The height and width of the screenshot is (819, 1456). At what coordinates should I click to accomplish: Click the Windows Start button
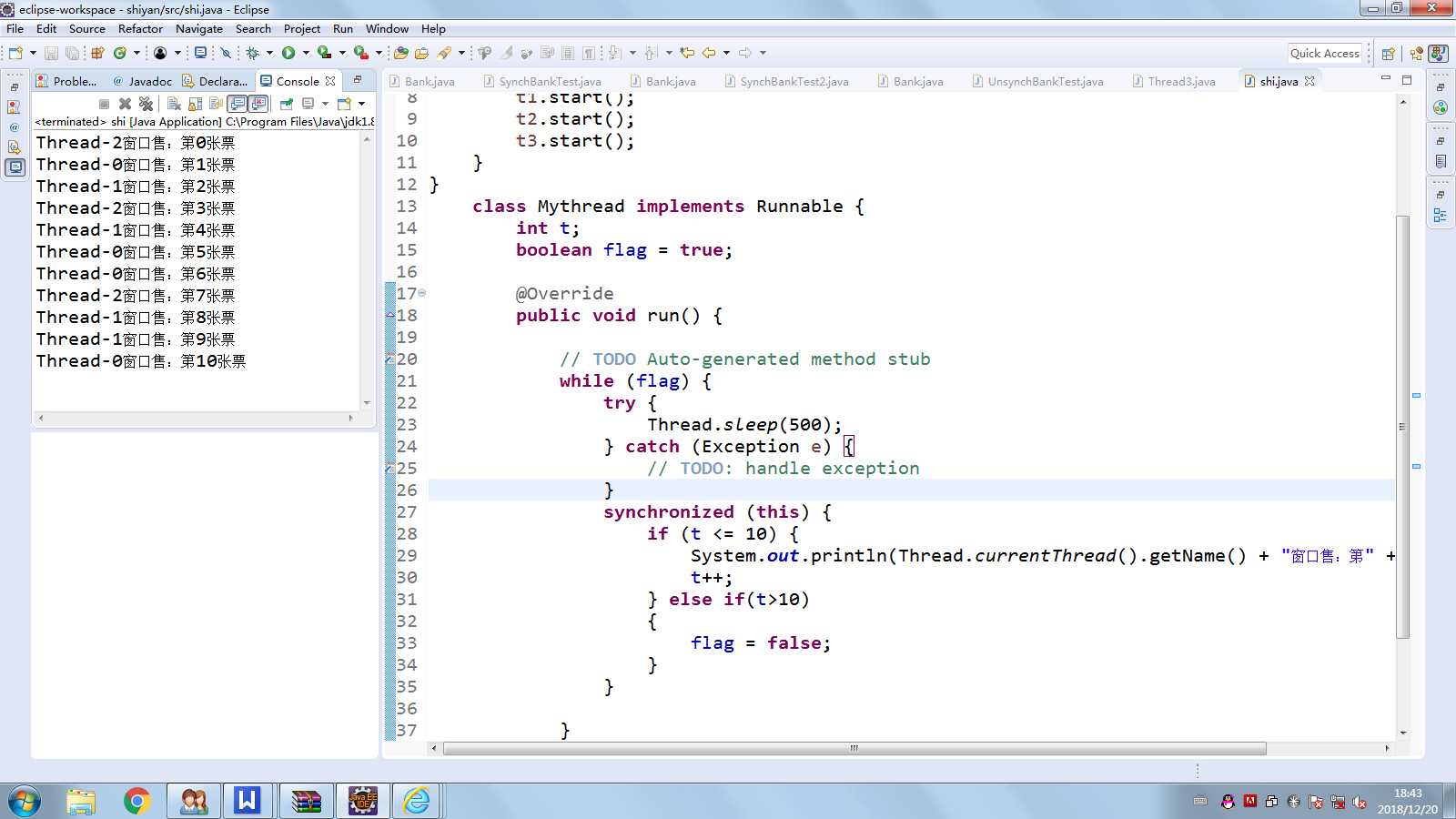coord(24,802)
